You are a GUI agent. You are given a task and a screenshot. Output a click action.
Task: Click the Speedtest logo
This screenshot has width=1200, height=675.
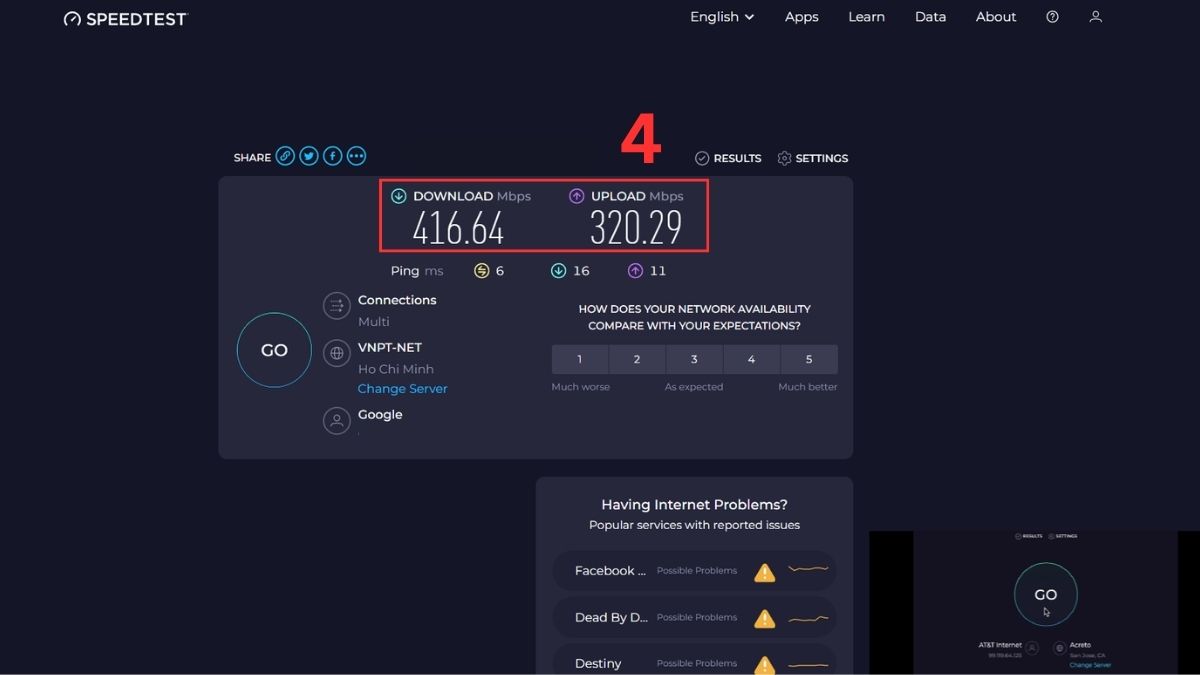coord(125,18)
